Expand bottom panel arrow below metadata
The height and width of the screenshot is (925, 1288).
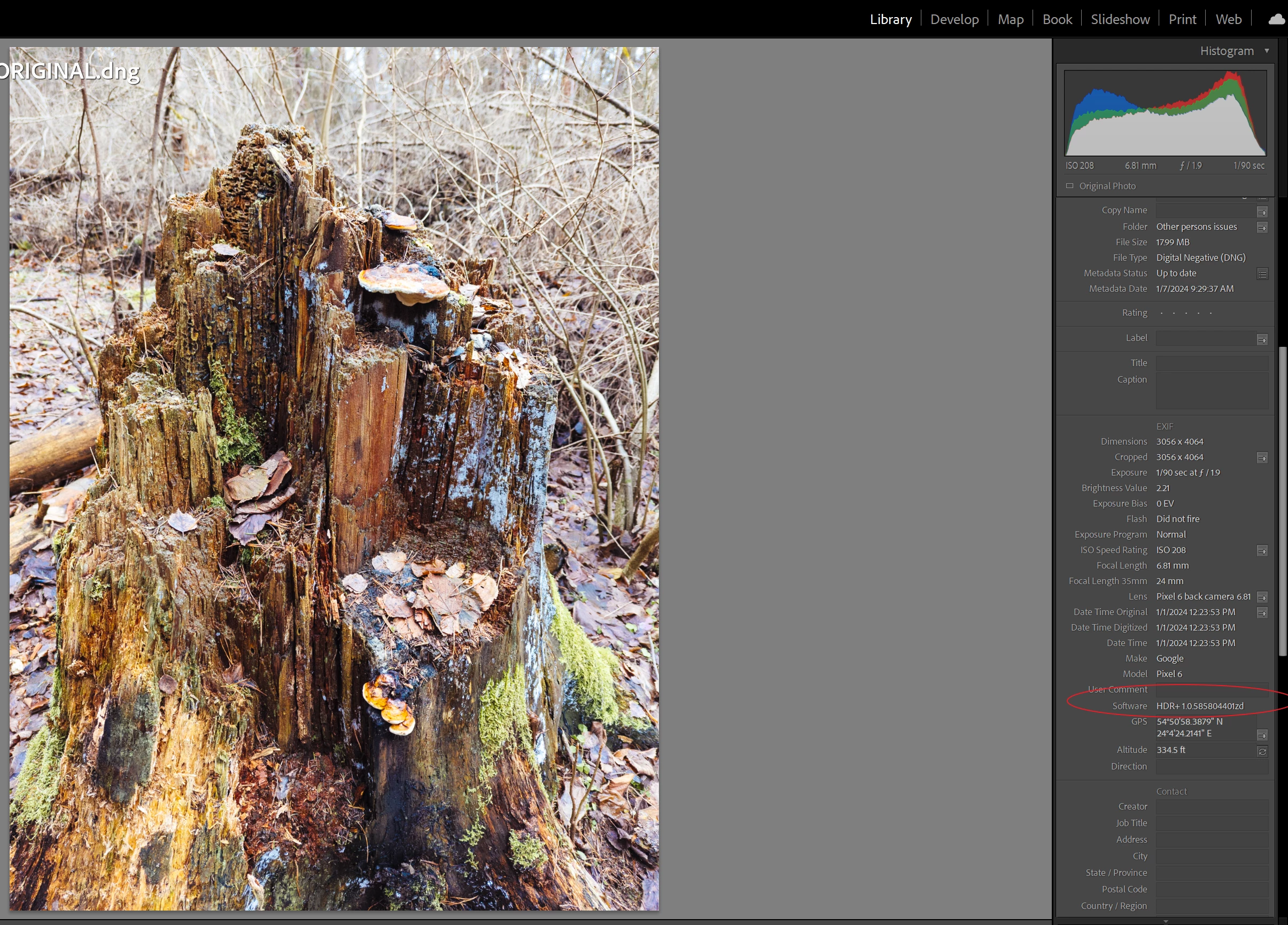[1165, 921]
